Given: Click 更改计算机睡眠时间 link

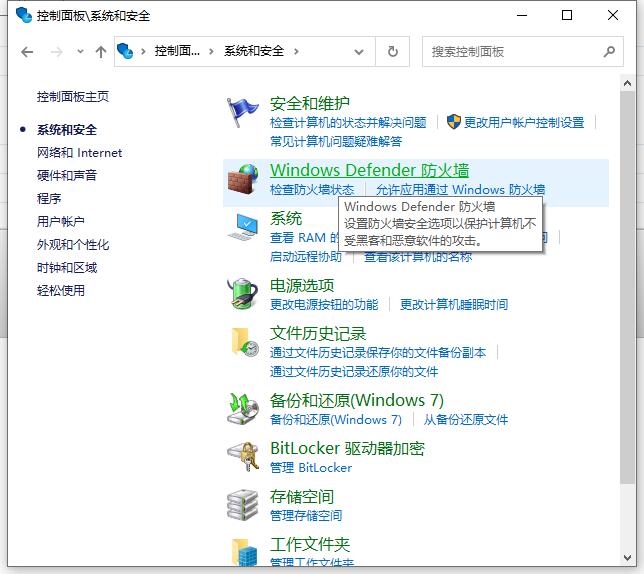Looking at the screenshot, I should (454, 305).
